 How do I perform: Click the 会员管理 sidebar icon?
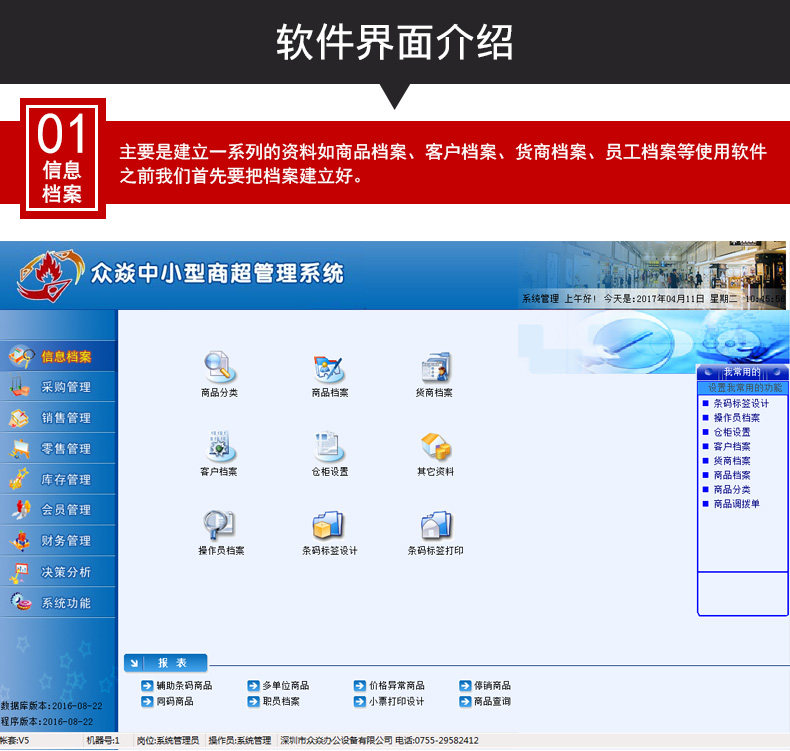(21, 510)
